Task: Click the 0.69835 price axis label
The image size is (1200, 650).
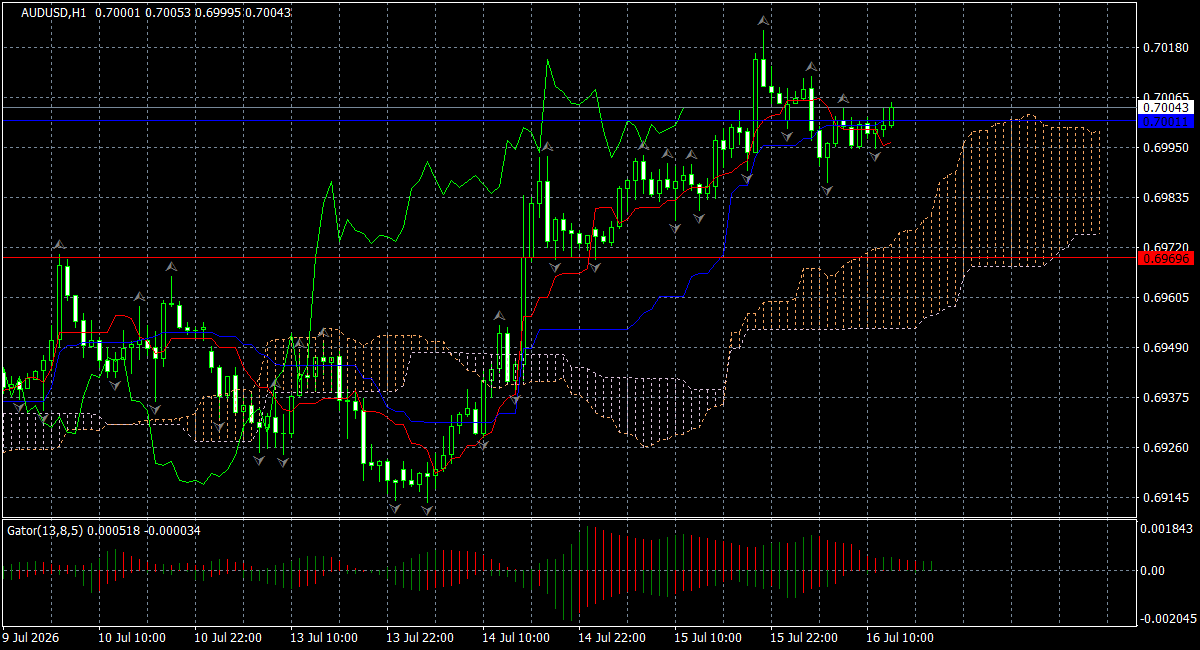Action: pyautogui.click(x=1165, y=197)
